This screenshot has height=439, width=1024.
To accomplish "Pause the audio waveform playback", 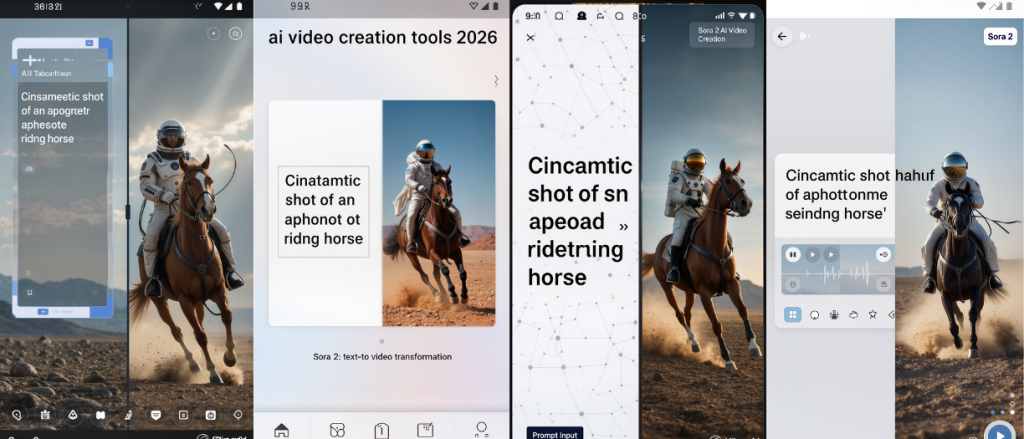I will [x=793, y=255].
